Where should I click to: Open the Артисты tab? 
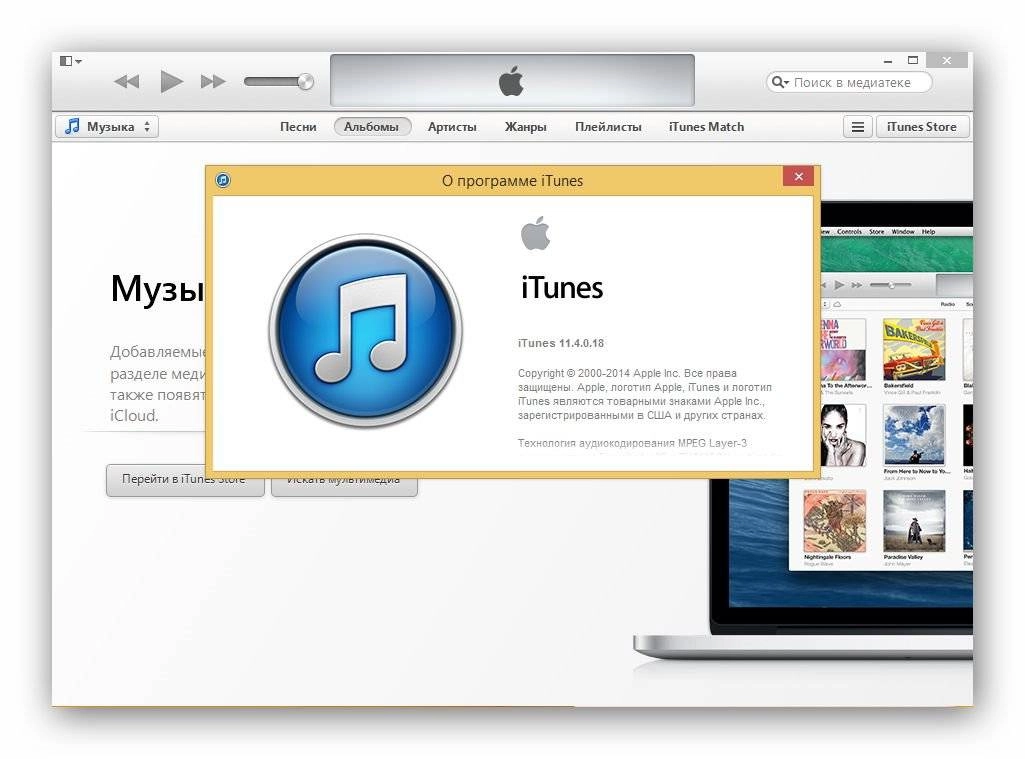(452, 127)
